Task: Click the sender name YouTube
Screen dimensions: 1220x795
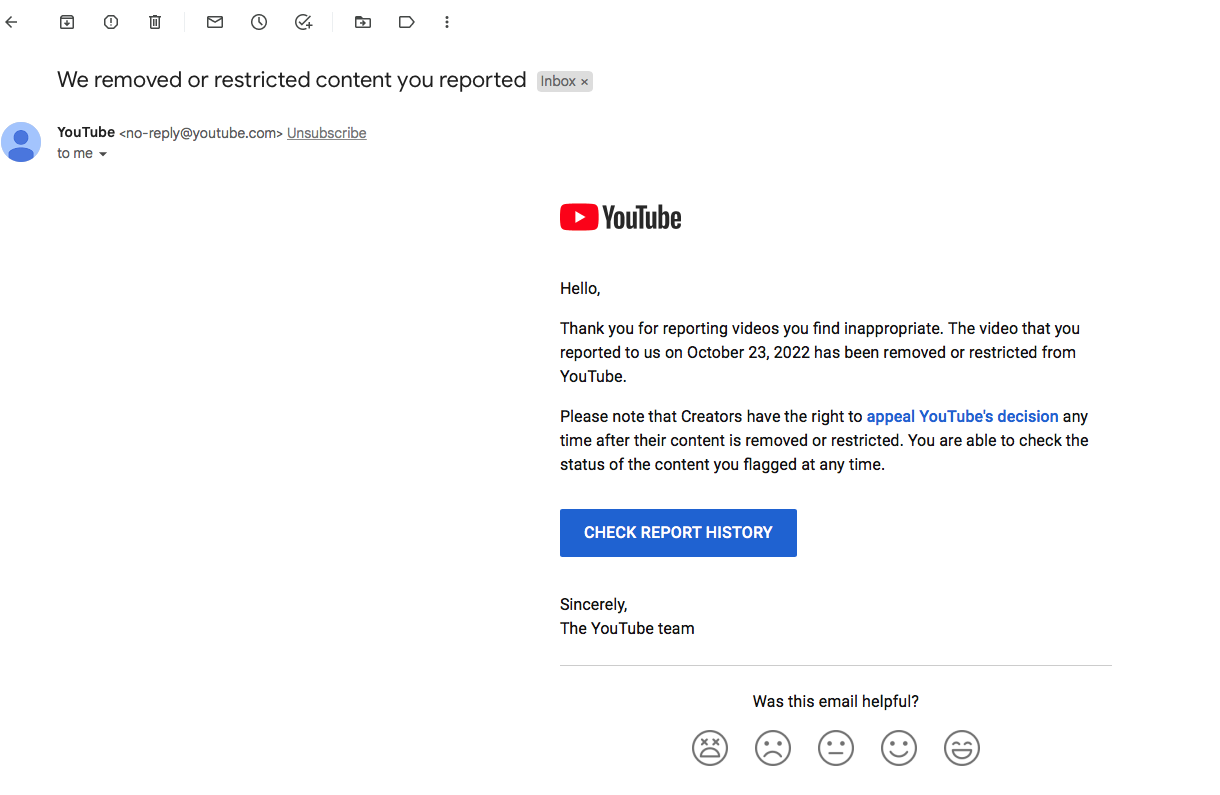Action: 86,132
